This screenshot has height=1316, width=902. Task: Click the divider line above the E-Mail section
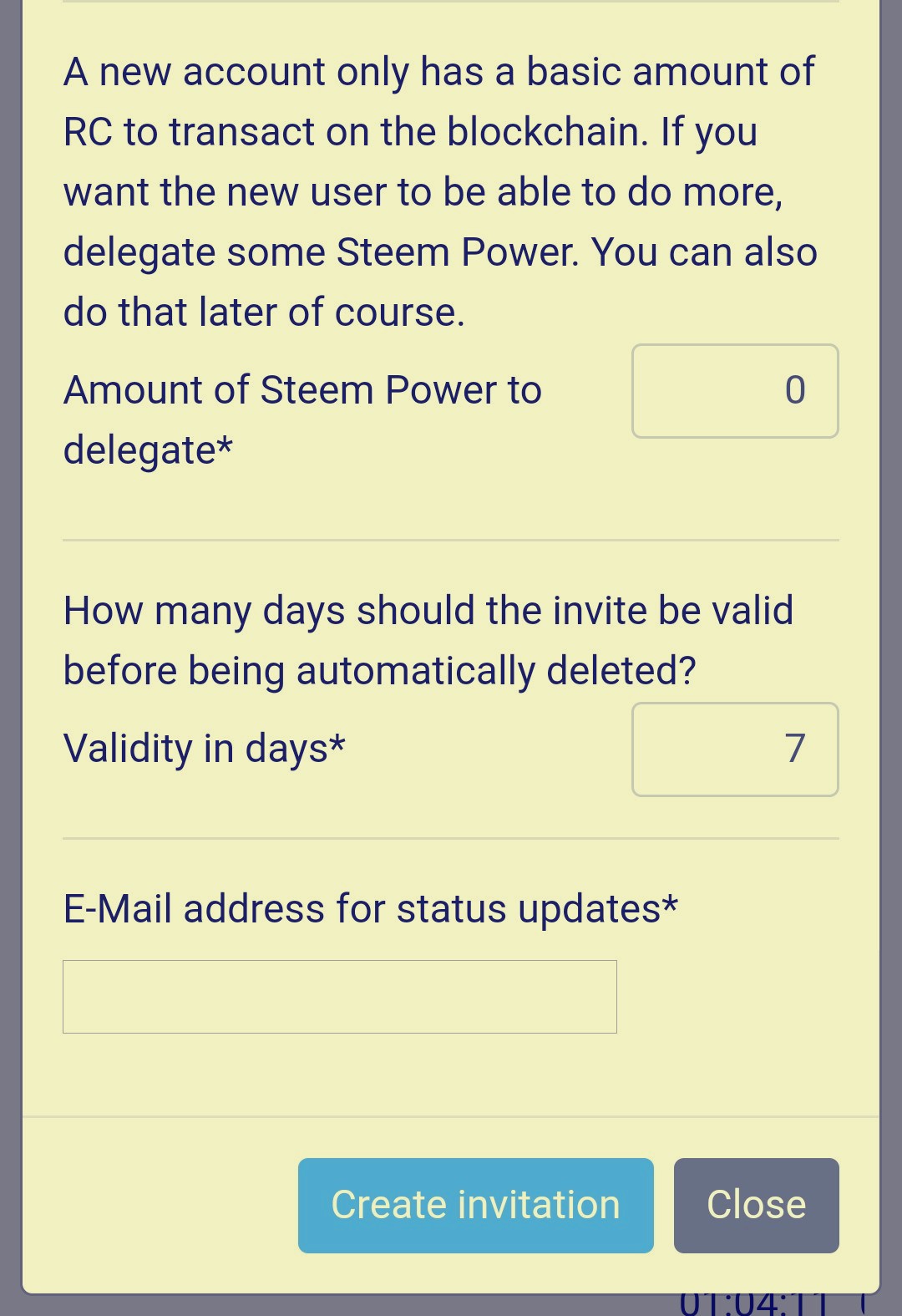[451, 839]
